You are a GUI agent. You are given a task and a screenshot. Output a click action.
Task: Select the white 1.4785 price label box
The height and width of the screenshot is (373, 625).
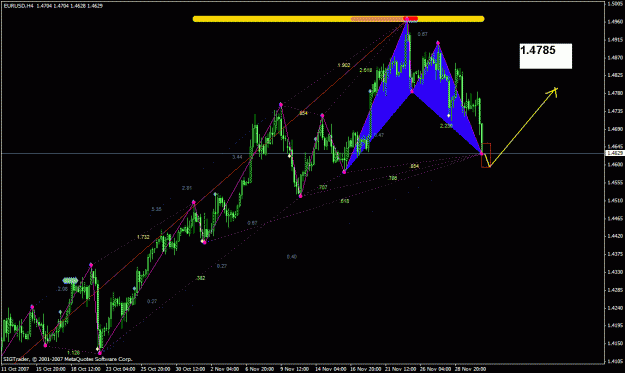coord(546,56)
